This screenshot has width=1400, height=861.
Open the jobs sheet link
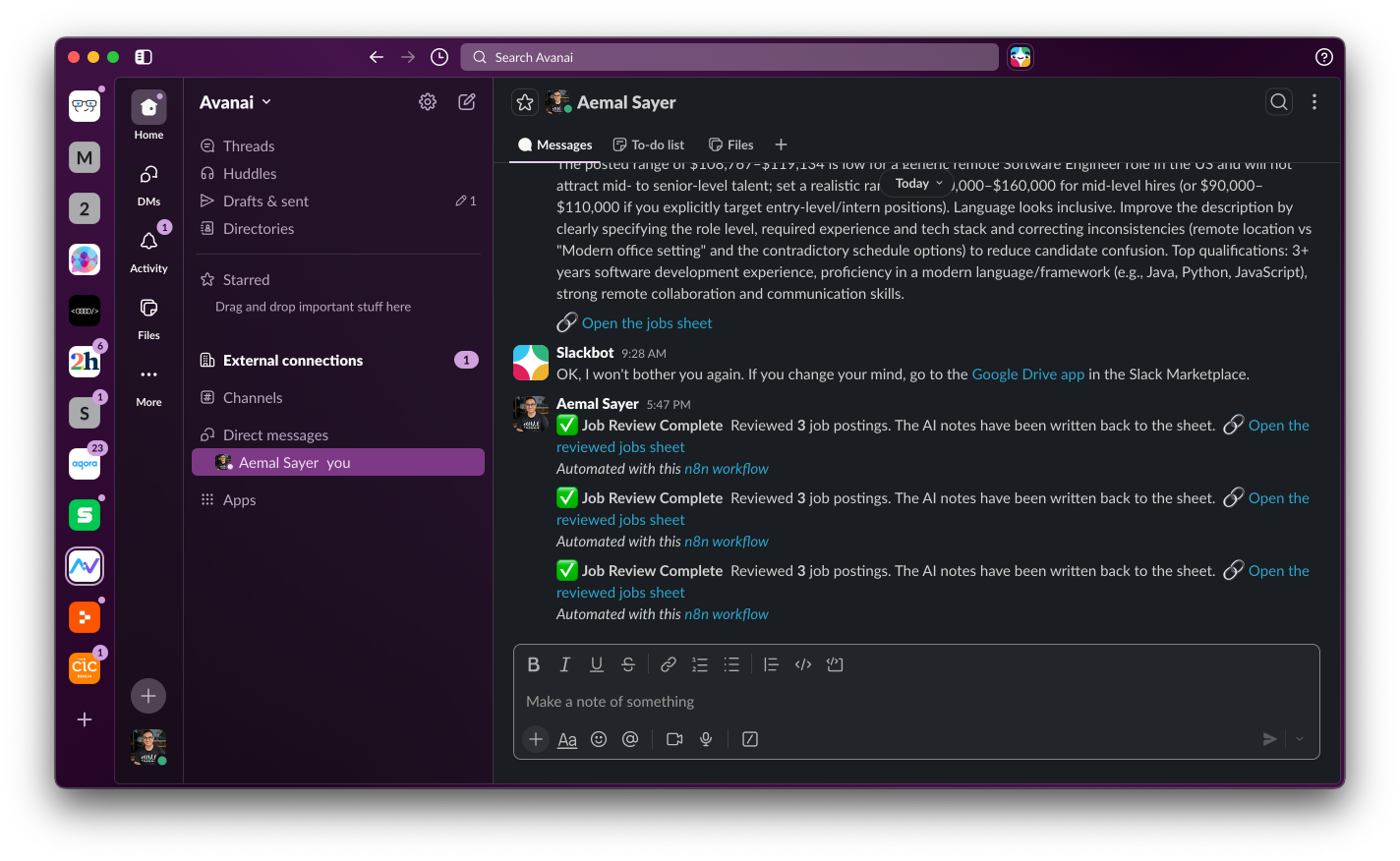coord(647,323)
